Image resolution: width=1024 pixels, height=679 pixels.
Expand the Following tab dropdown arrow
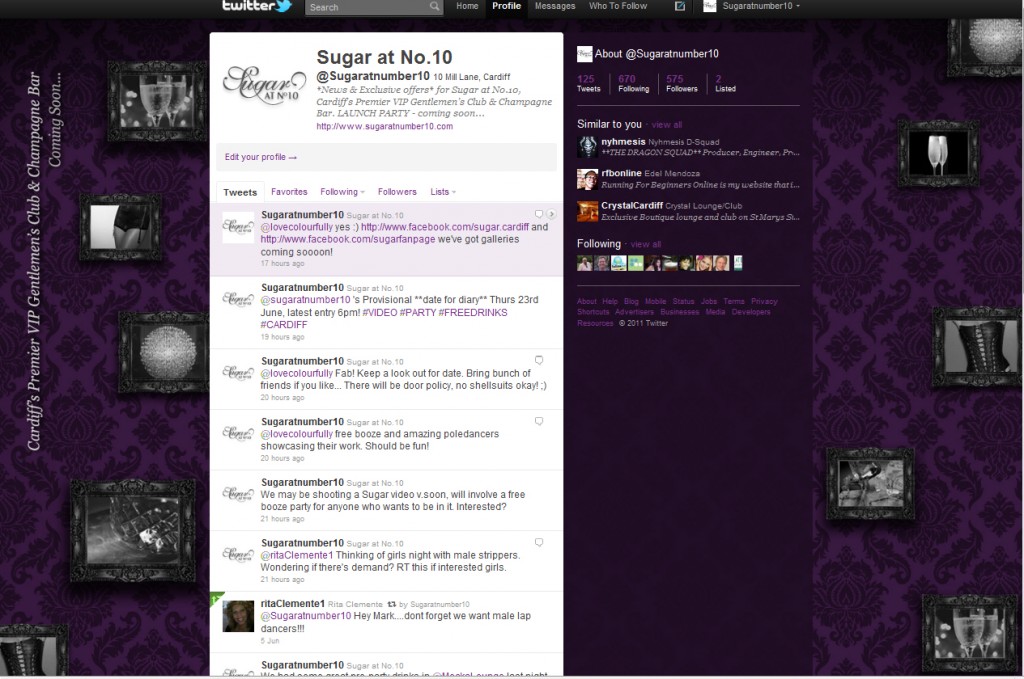tap(362, 193)
